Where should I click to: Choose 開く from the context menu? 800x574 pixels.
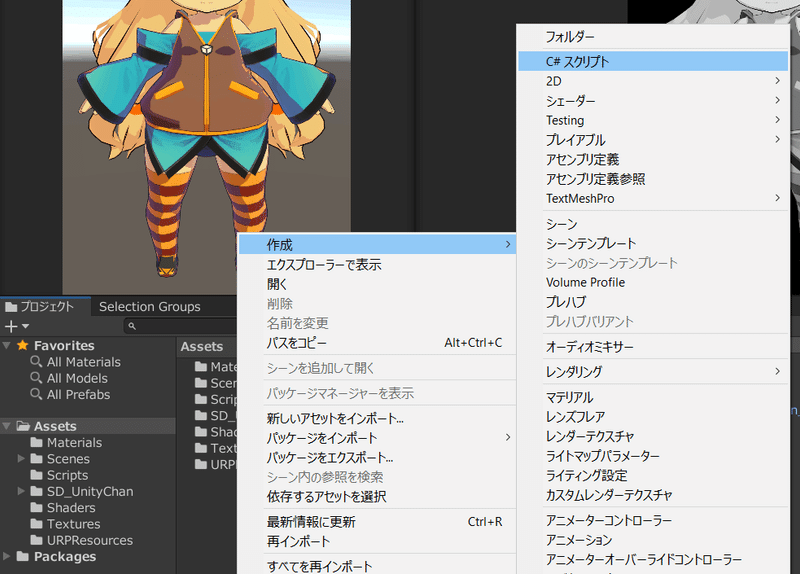(377, 284)
